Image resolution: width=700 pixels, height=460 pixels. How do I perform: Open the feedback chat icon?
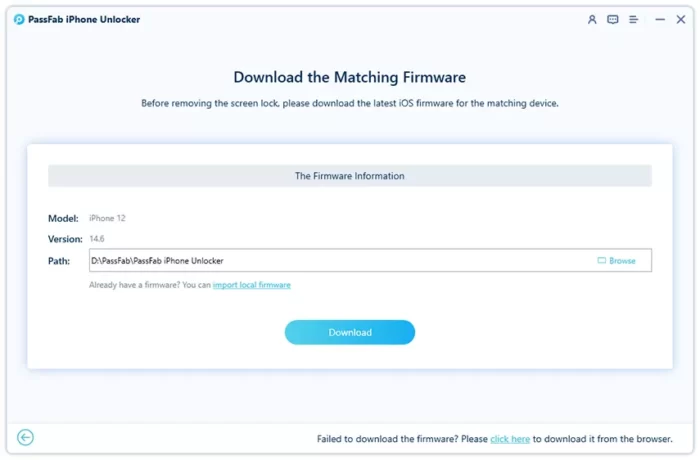[612, 19]
